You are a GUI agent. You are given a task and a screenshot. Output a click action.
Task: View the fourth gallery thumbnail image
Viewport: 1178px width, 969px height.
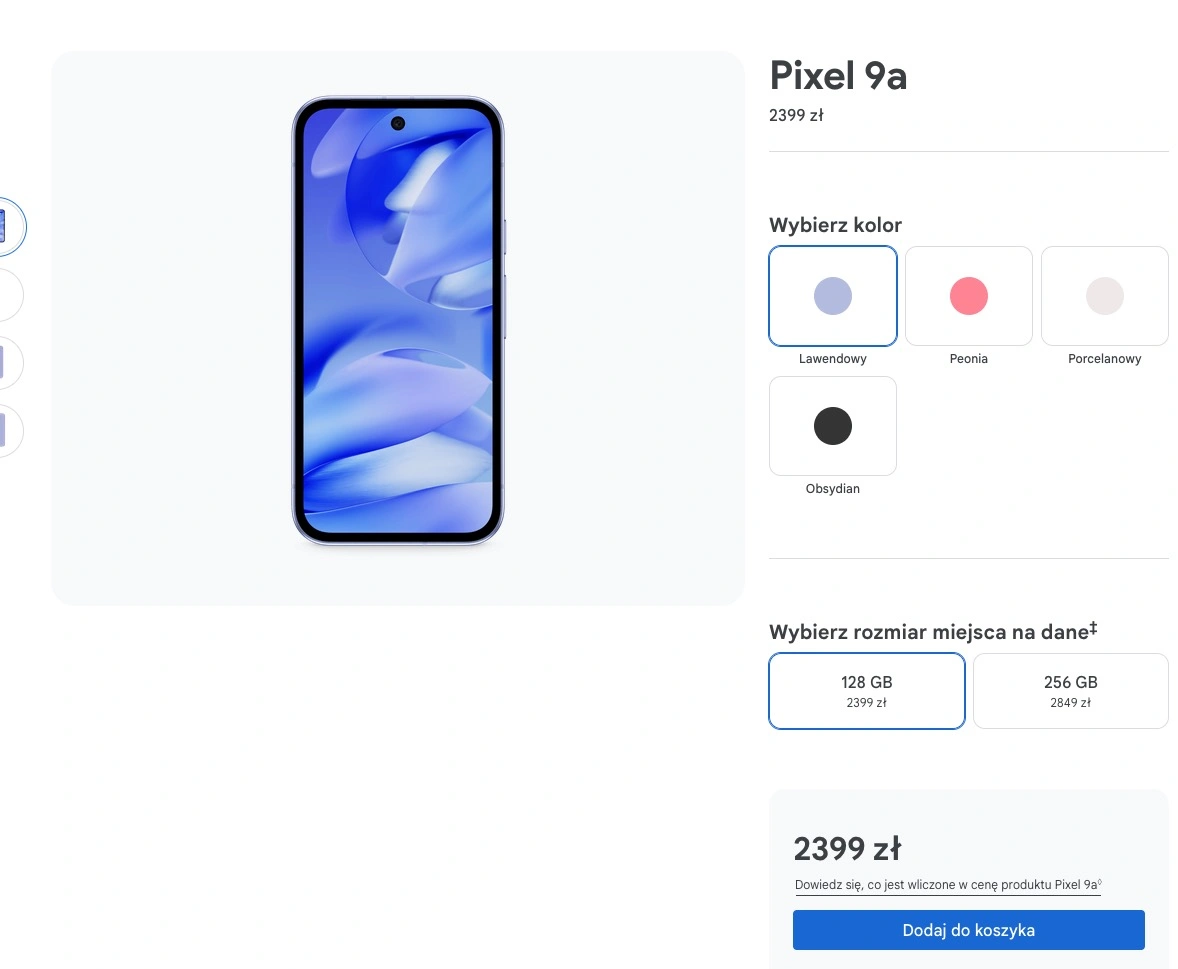pyautogui.click(x=9, y=430)
